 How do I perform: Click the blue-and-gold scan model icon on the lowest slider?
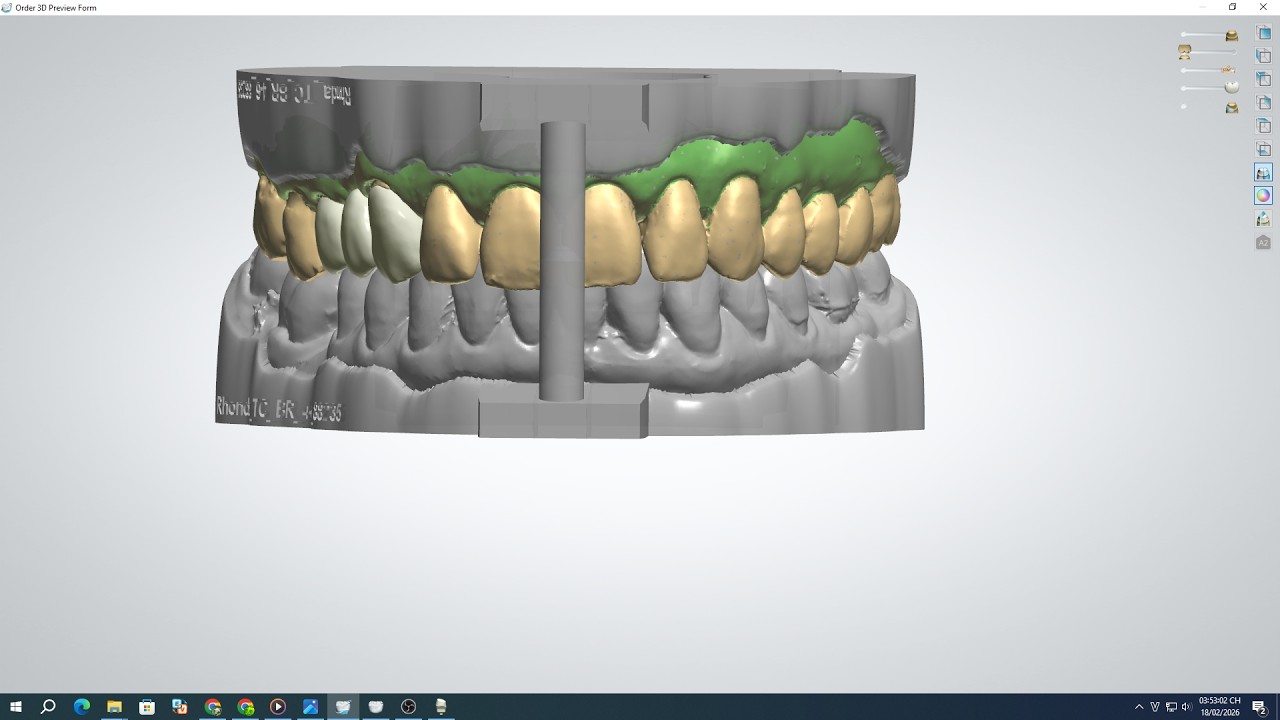click(1232, 107)
